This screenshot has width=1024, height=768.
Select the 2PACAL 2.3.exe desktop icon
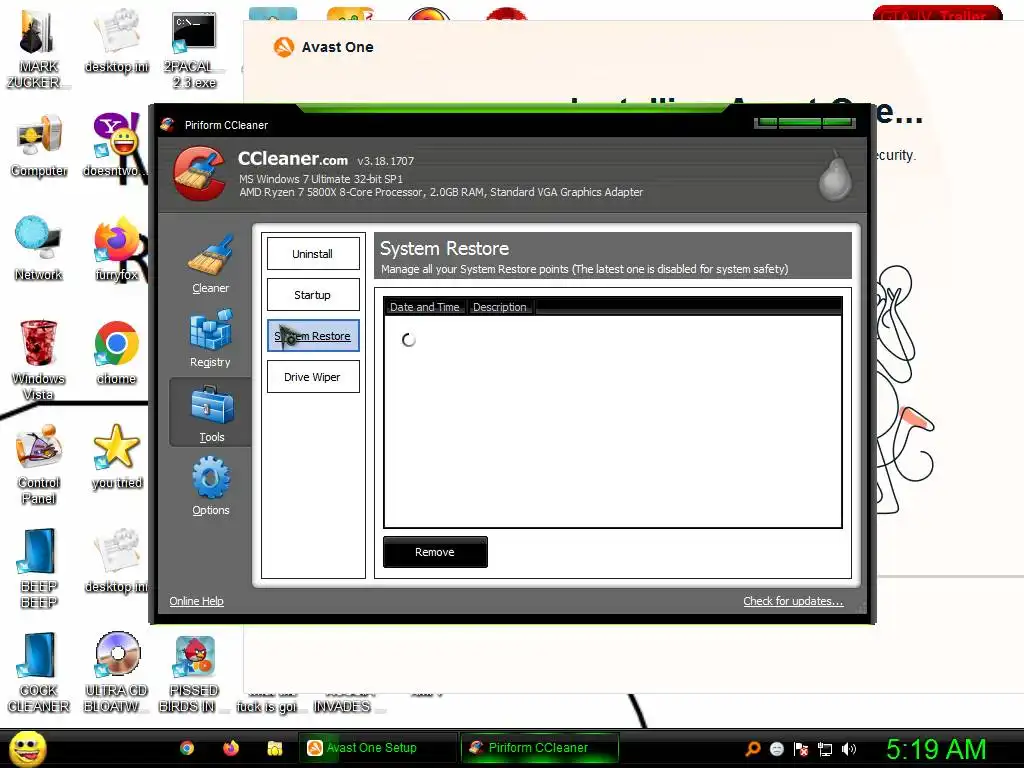pos(194,49)
